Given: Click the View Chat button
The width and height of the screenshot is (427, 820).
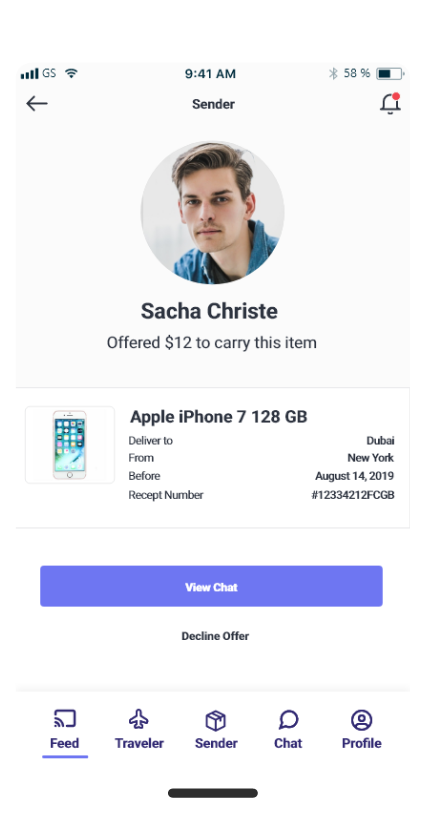Looking at the screenshot, I should coord(211,586).
